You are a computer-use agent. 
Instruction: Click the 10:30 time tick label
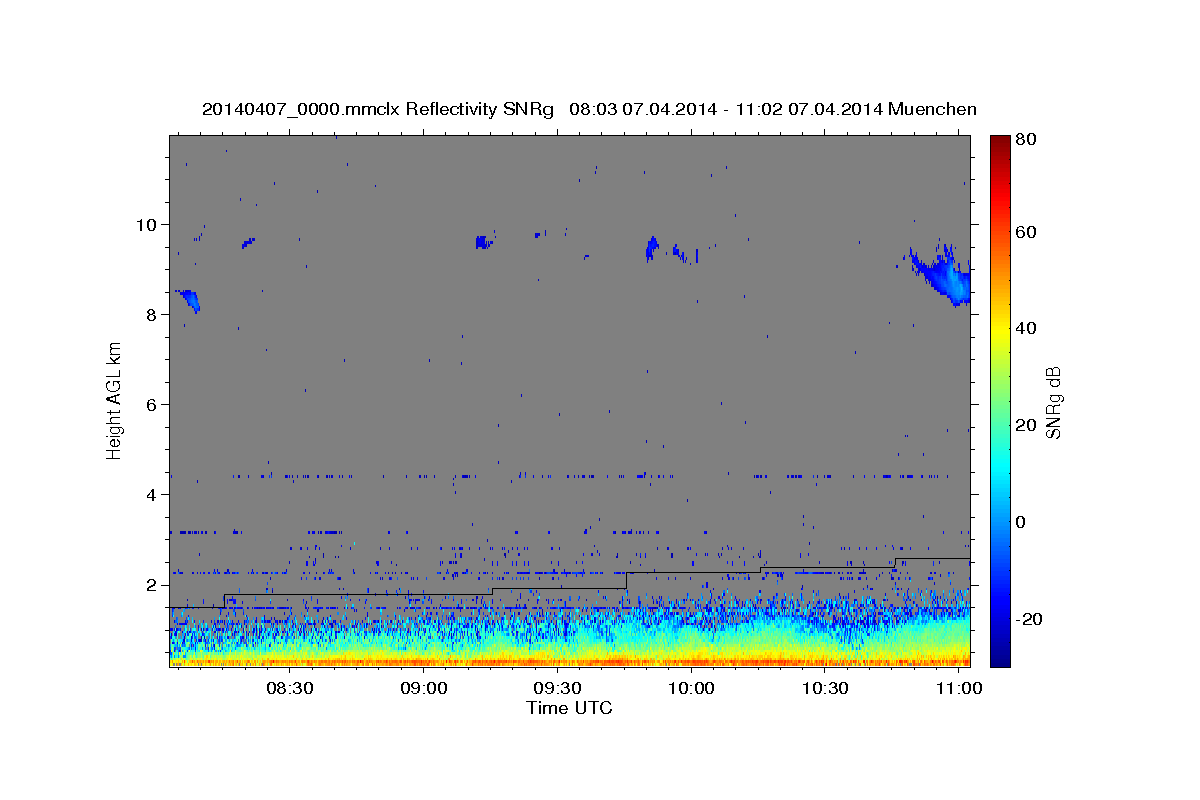pyautogui.click(x=825, y=689)
